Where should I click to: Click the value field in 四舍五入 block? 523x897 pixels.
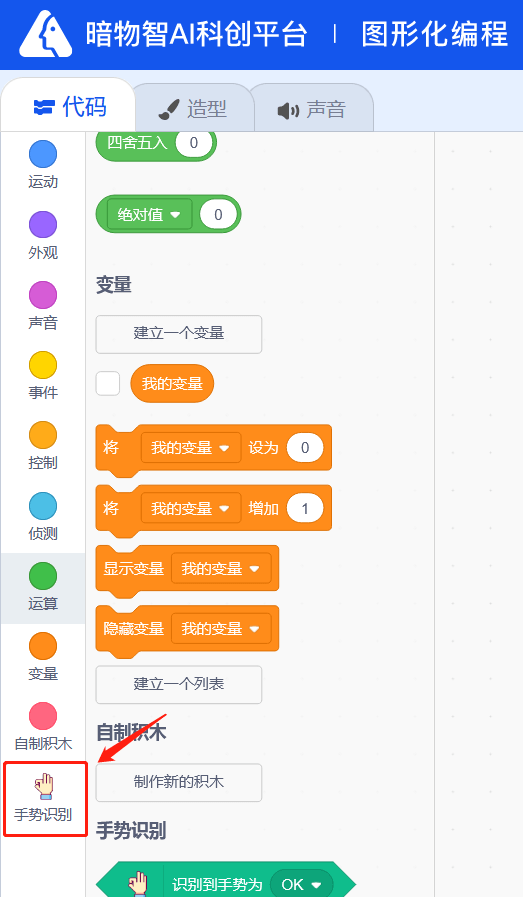tap(193, 142)
